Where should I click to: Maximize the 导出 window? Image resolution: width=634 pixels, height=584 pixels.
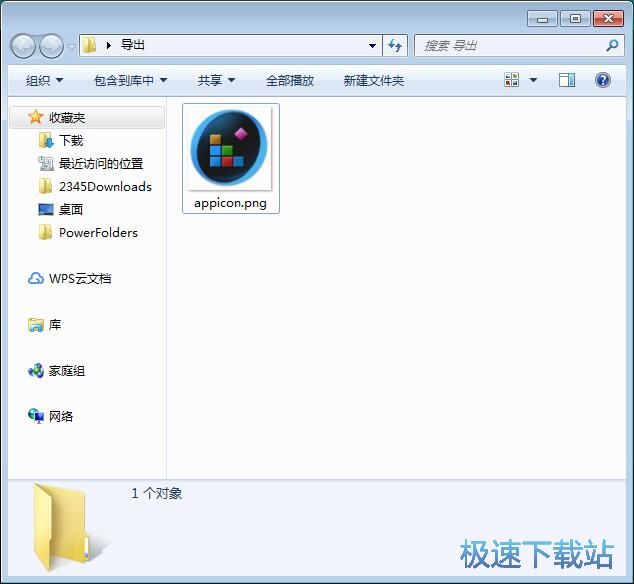click(575, 19)
